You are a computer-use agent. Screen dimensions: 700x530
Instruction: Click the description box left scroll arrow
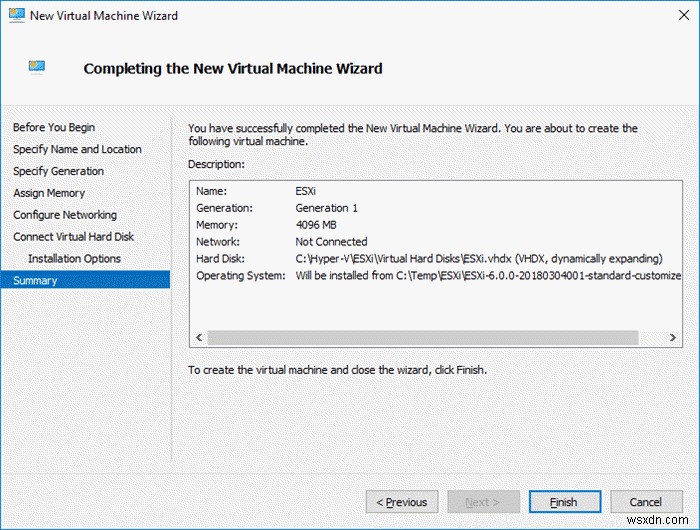point(199,338)
